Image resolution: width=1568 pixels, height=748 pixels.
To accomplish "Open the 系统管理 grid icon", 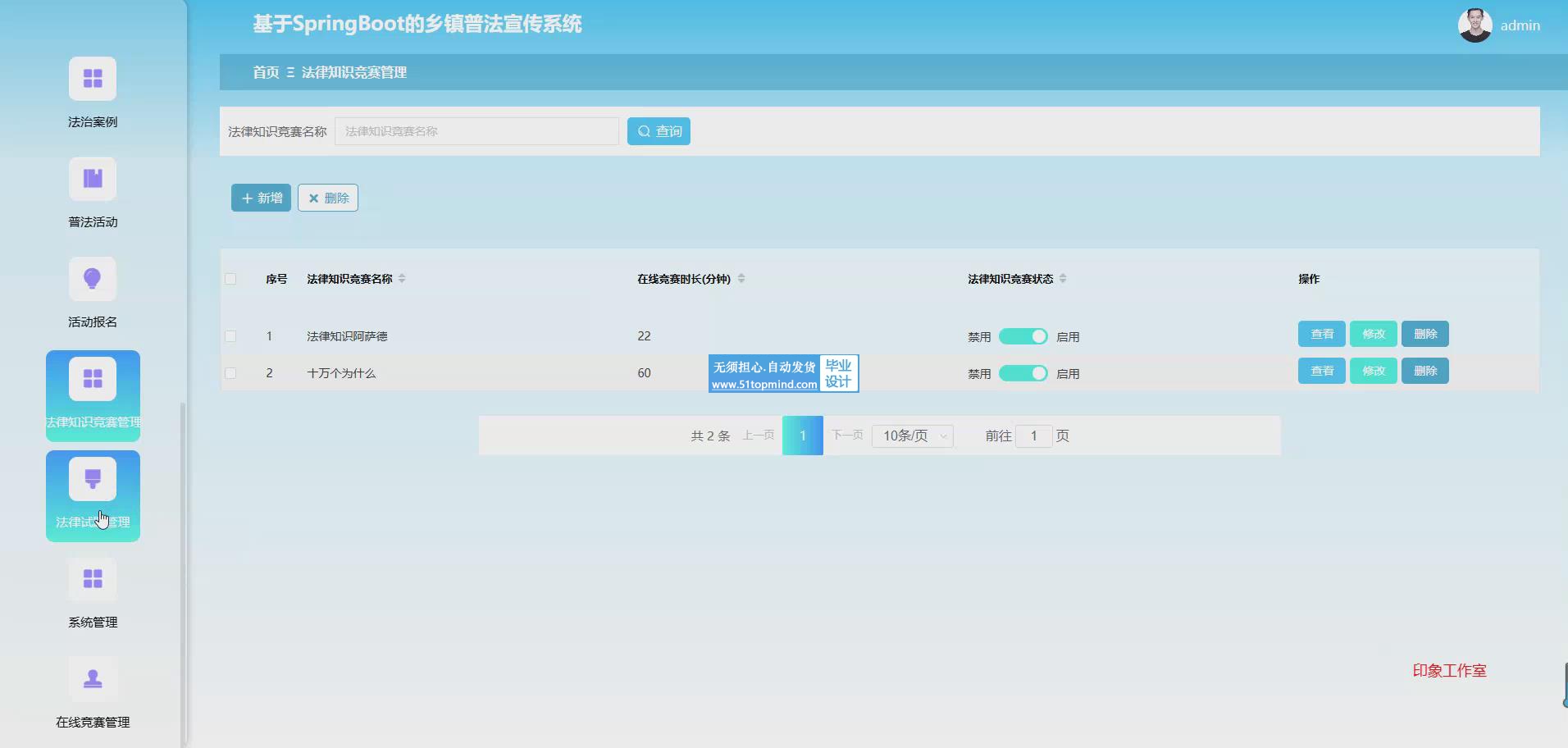I will (93, 580).
